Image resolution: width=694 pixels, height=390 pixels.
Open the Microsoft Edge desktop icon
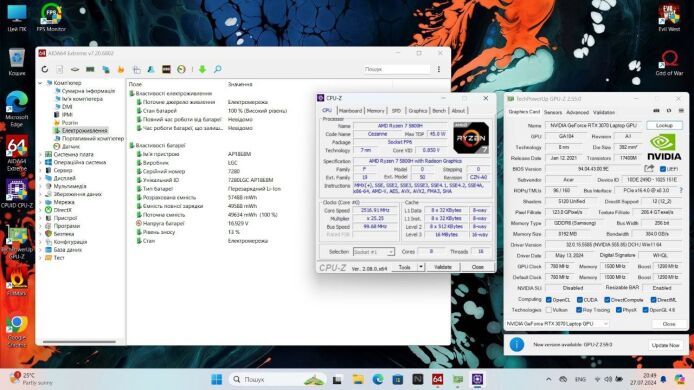point(17,109)
